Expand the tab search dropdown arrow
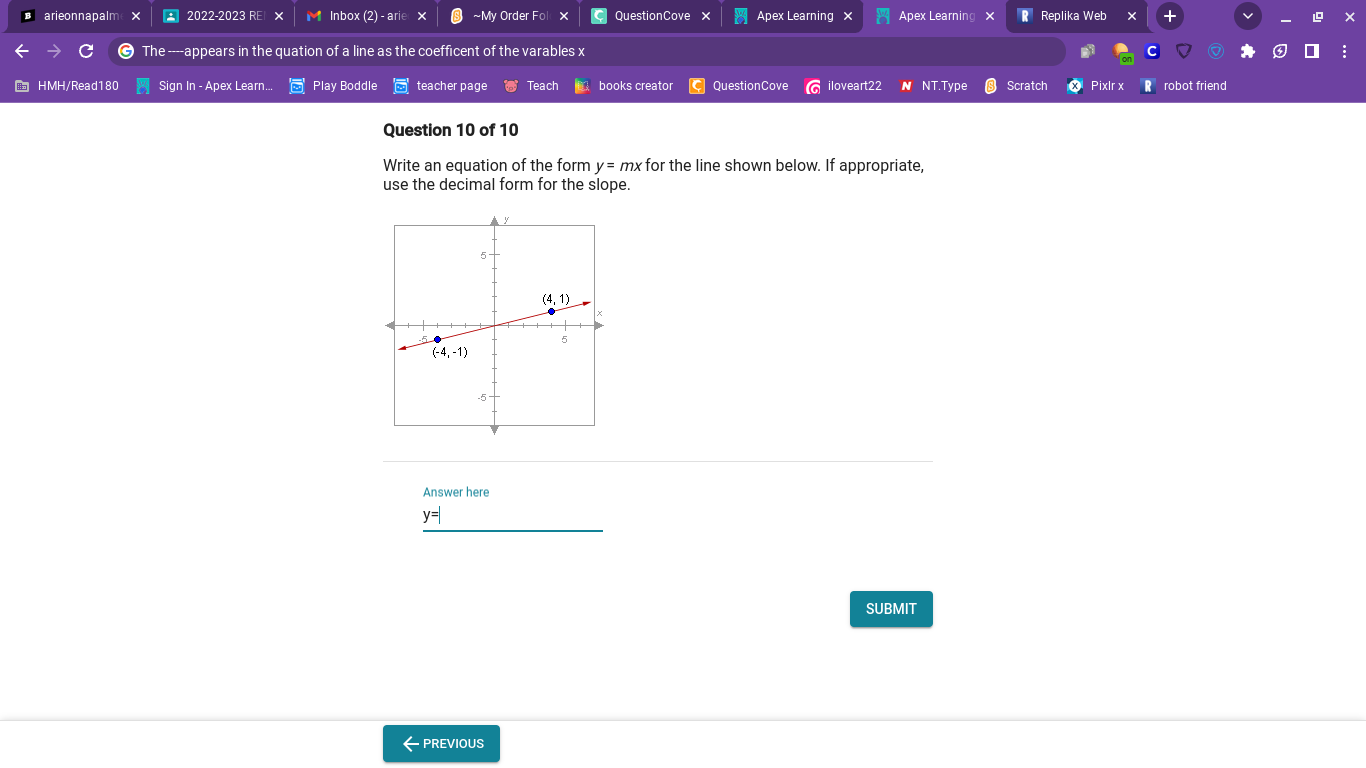 click(x=1248, y=16)
